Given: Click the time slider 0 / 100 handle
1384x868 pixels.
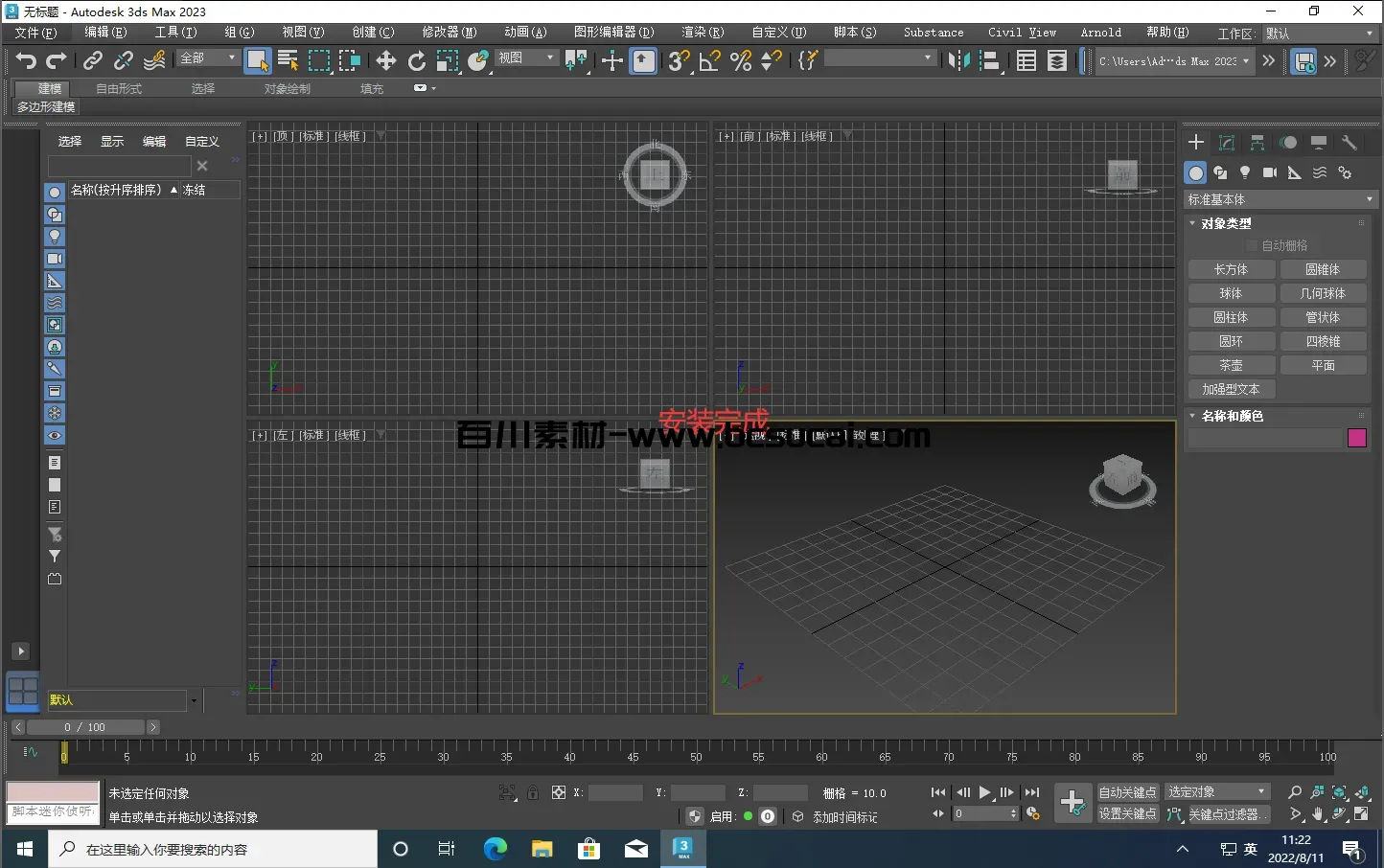Looking at the screenshot, I should (x=84, y=727).
